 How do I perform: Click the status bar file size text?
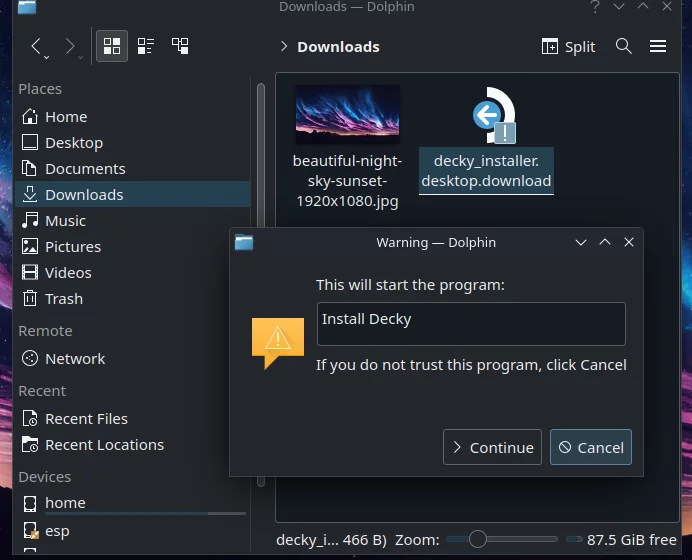pos(331,540)
